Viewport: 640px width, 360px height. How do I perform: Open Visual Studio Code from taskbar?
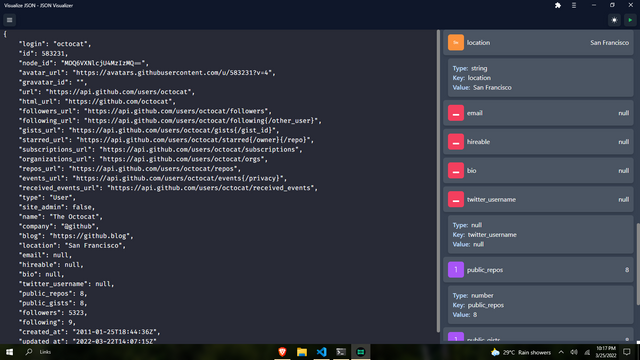(x=321, y=352)
